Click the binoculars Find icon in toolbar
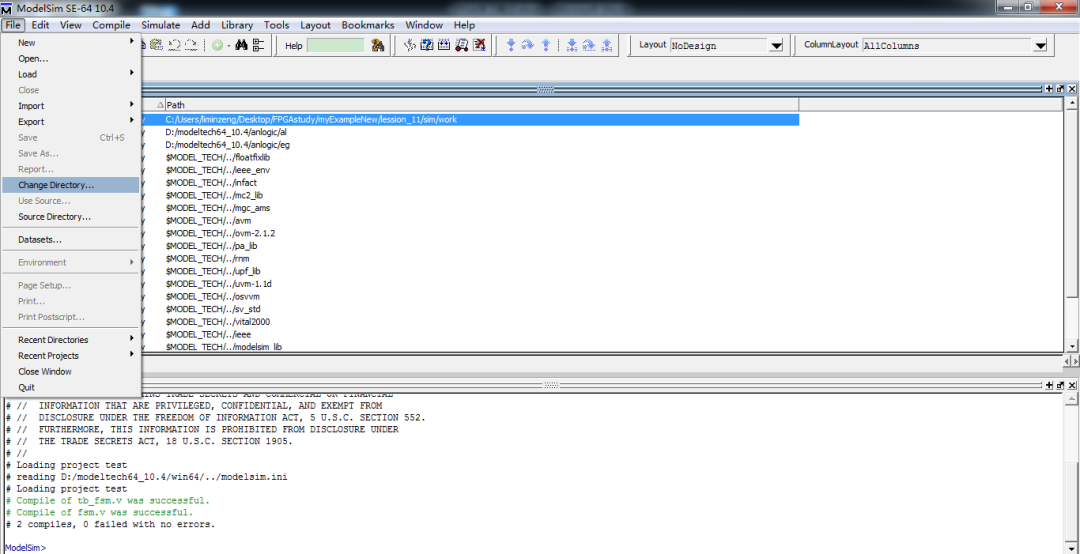Image resolution: width=1080 pixels, height=554 pixels. click(241, 45)
